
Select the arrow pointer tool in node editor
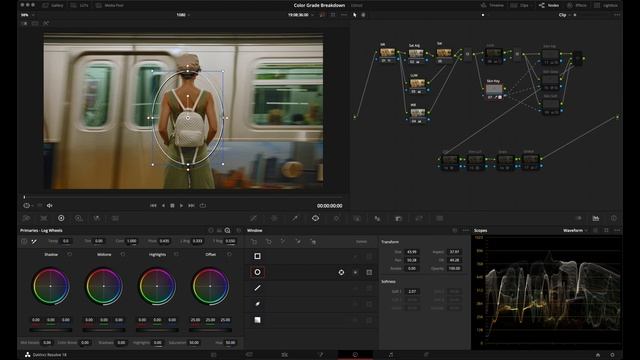tap(354, 15)
